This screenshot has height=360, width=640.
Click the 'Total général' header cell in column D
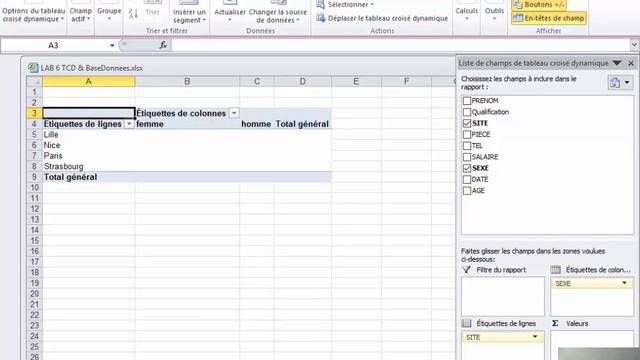302,124
